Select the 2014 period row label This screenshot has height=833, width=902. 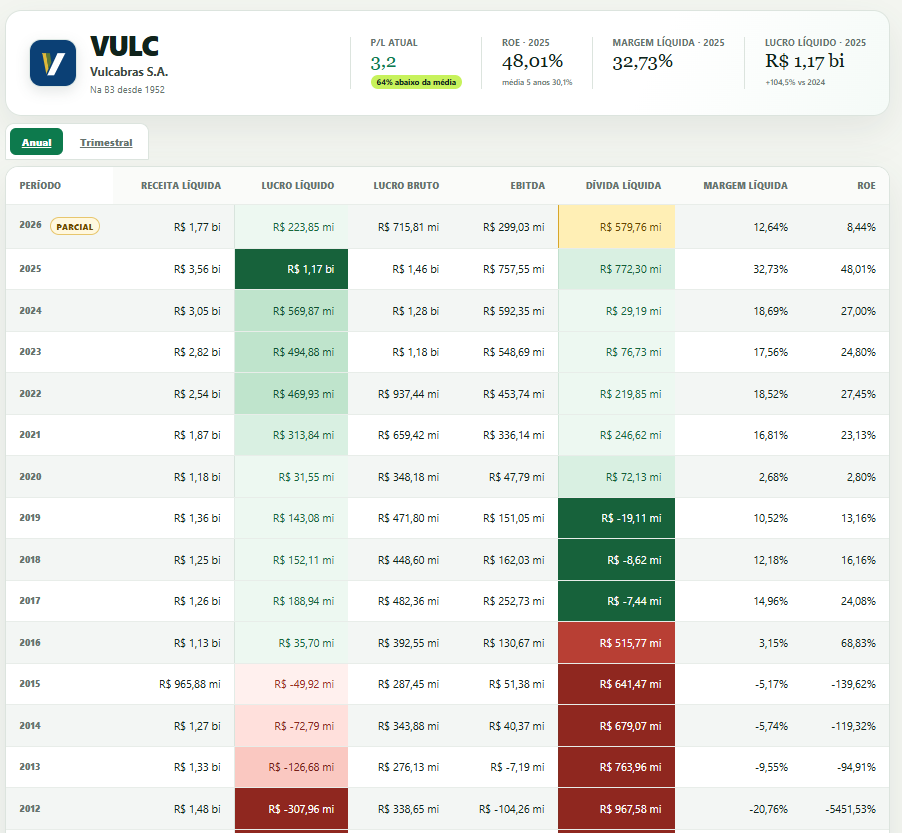point(30,725)
